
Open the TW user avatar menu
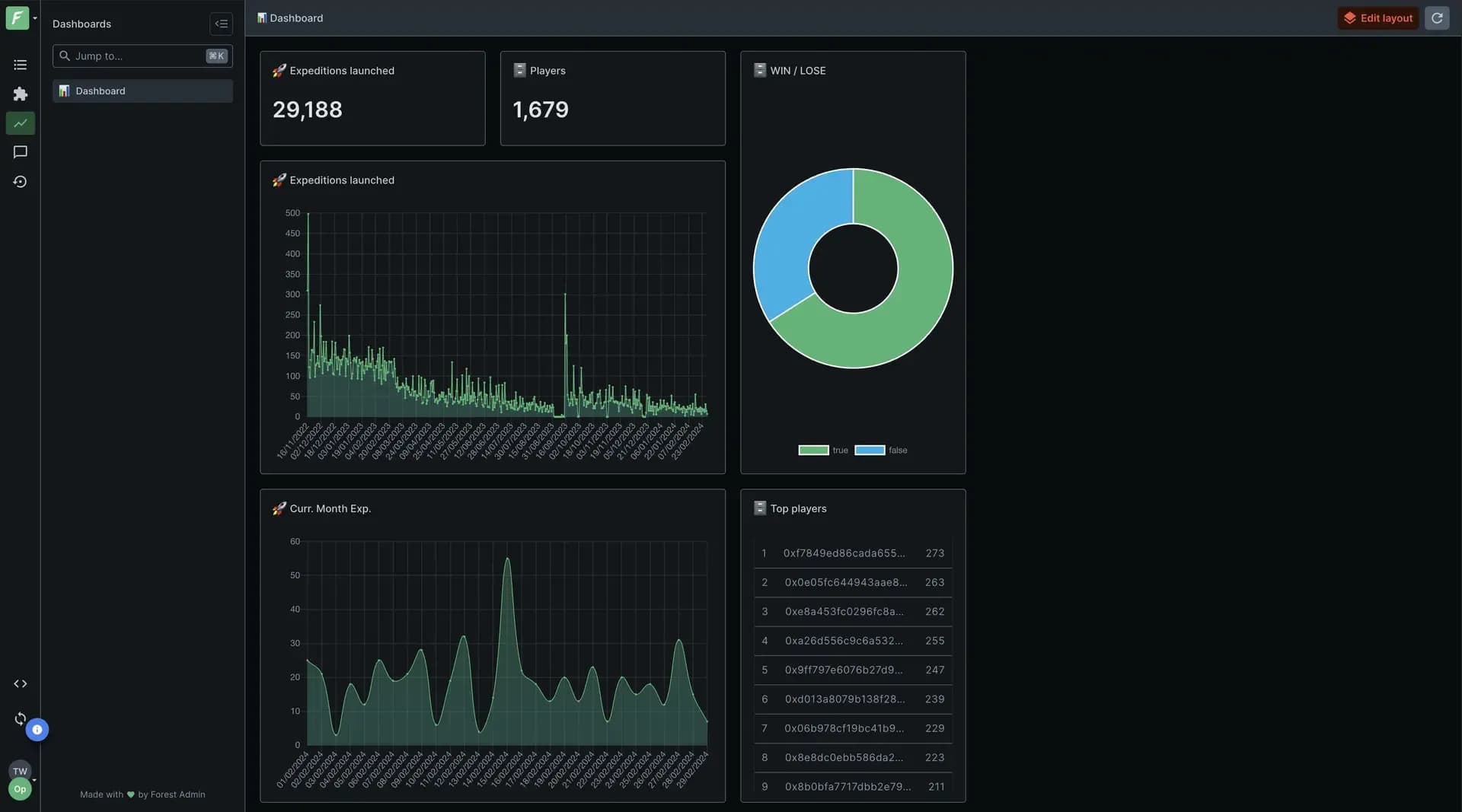[x=20, y=771]
